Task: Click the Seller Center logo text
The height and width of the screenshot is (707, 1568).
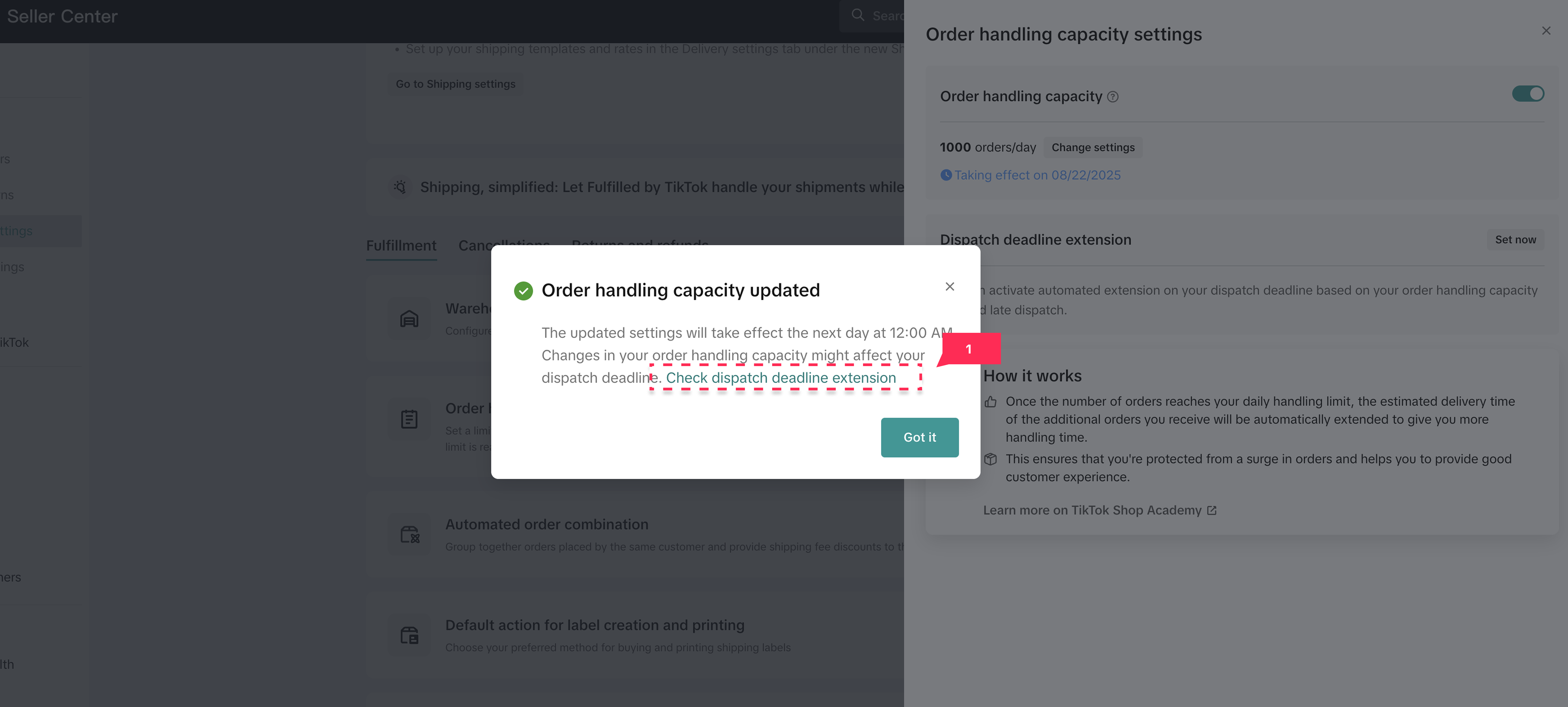Action: click(62, 16)
